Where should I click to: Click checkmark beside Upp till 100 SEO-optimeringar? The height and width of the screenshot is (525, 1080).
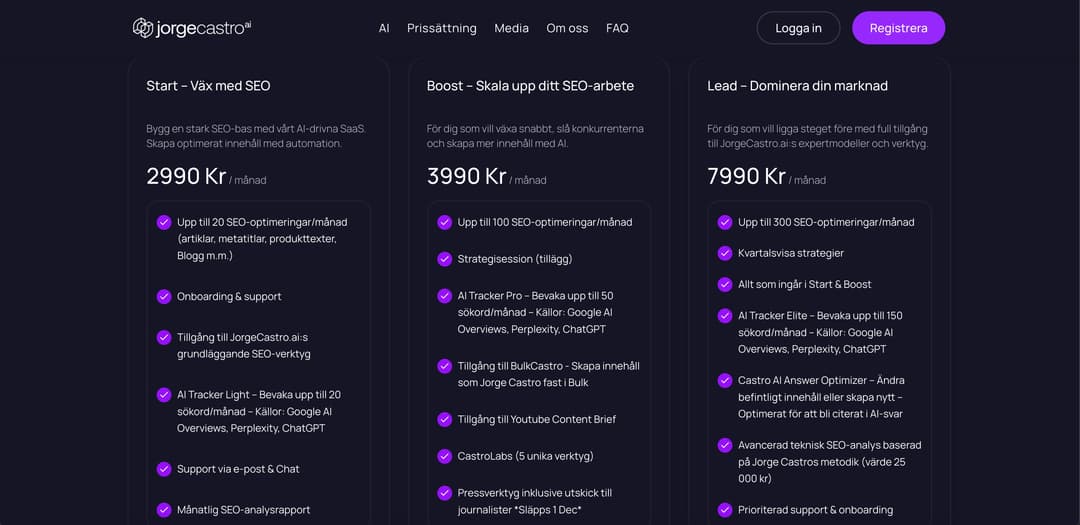[444, 222]
